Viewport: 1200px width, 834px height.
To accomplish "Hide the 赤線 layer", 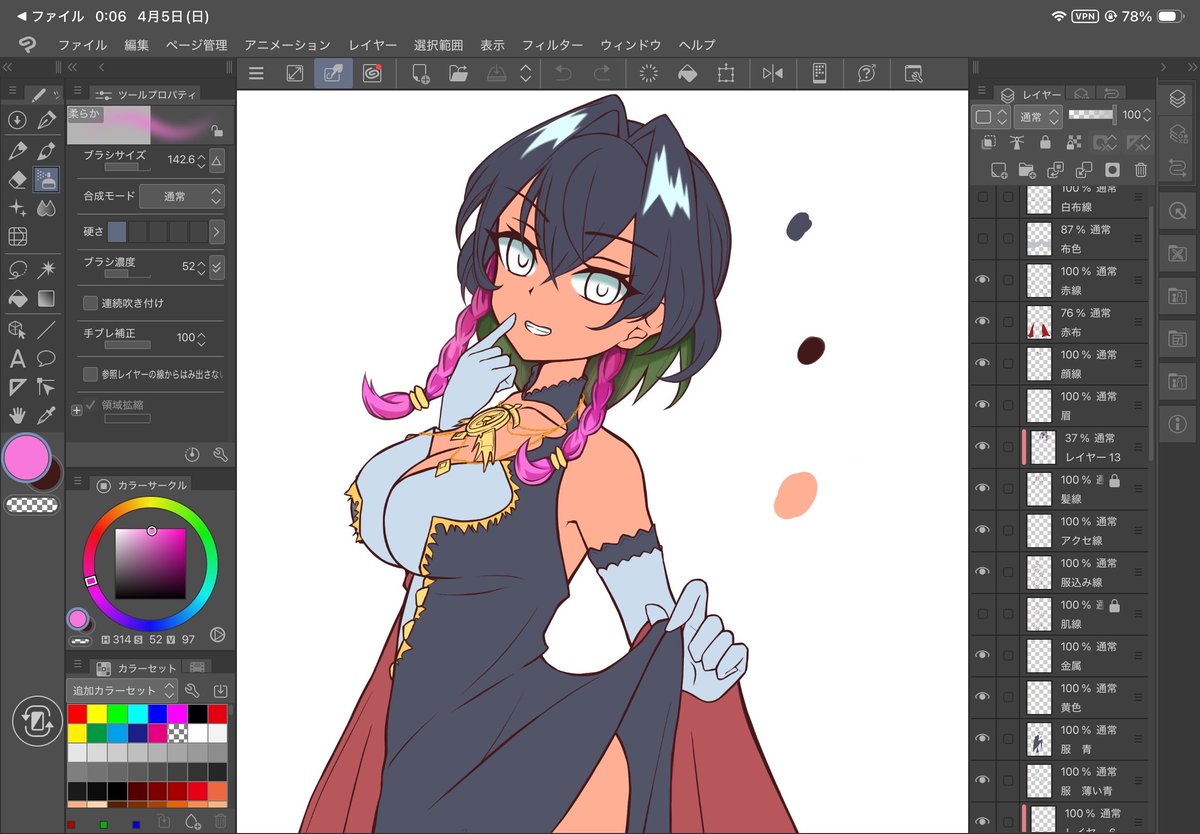I will [982, 281].
